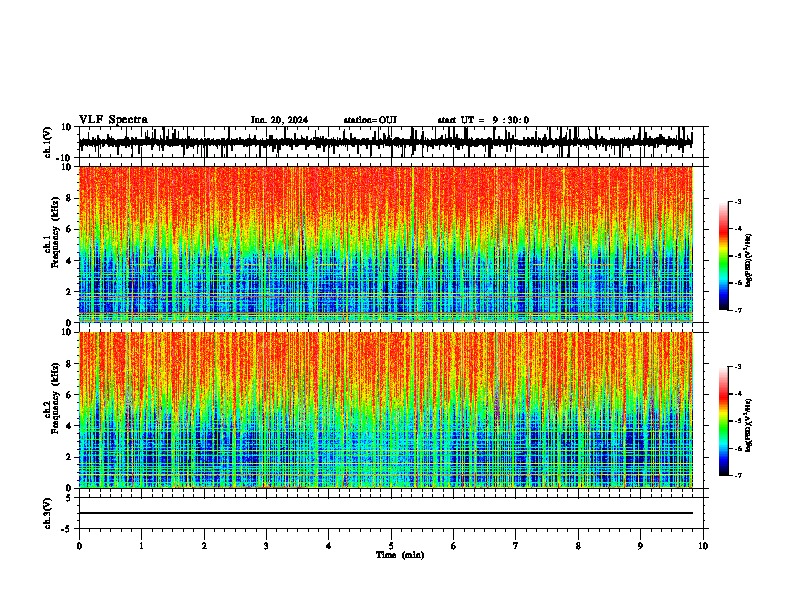The image size is (792, 612).
Task: Click the "-3" label on ch.1 color scale
Action: pos(738,201)
